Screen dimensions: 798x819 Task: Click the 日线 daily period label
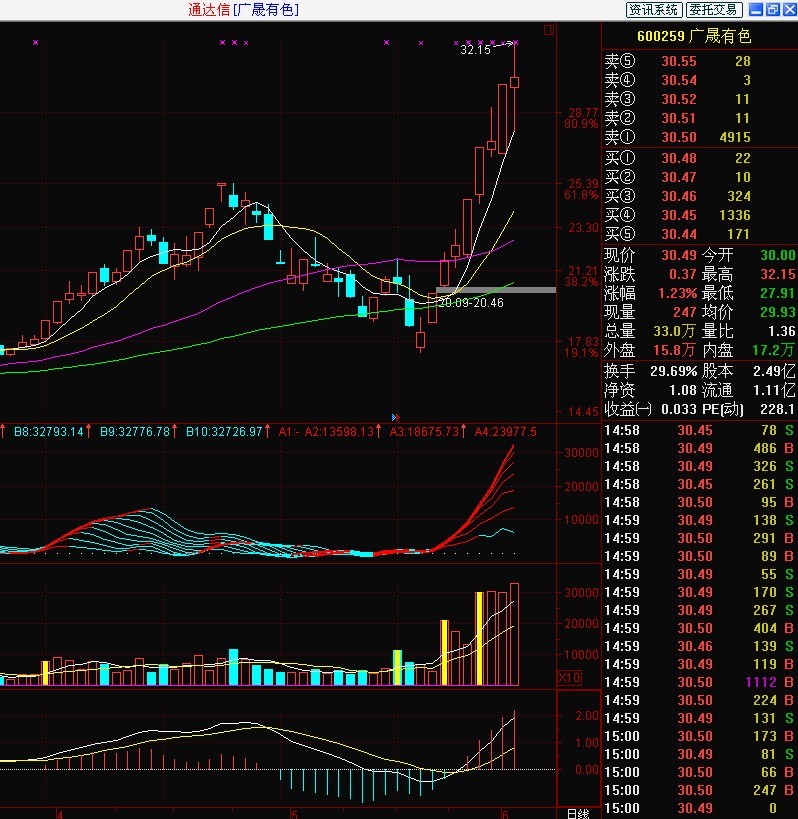[578, 814]
